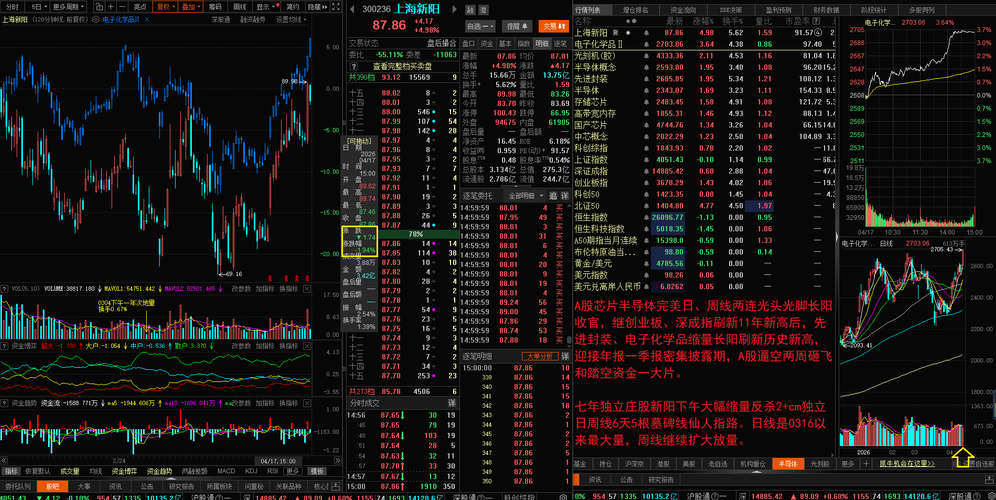Open 分时成交 detail 详 icon

[x=452, y=403]
